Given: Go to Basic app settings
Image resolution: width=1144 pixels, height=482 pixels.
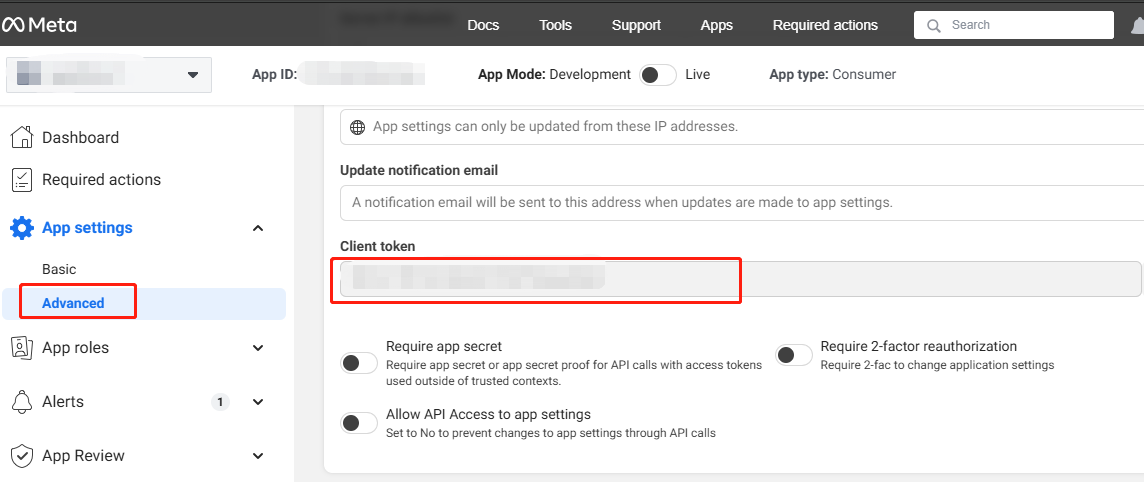Looking at the screenshot, I should 59,269.
